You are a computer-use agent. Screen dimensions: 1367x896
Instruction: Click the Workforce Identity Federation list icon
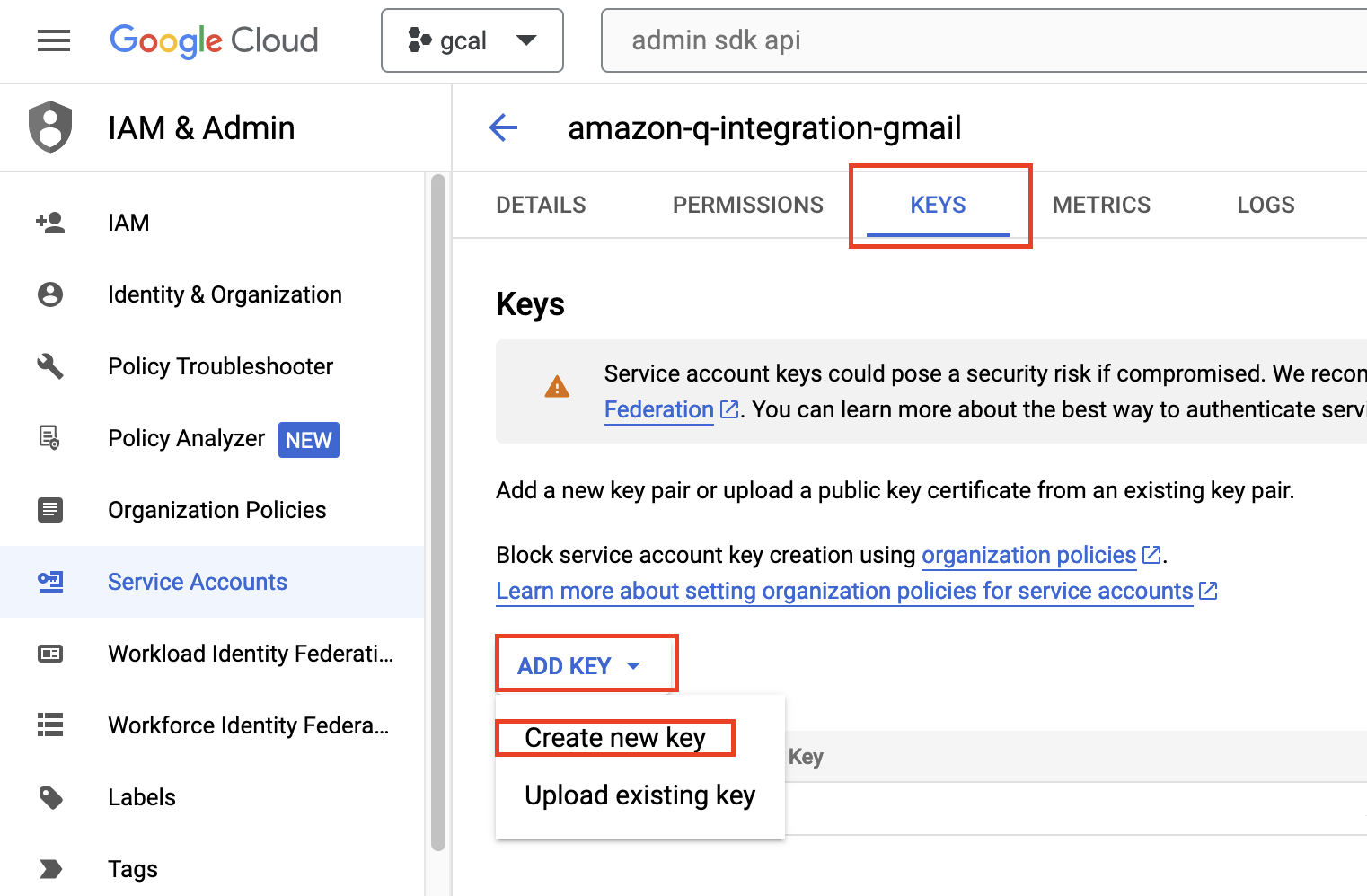(x=50, y=725)
